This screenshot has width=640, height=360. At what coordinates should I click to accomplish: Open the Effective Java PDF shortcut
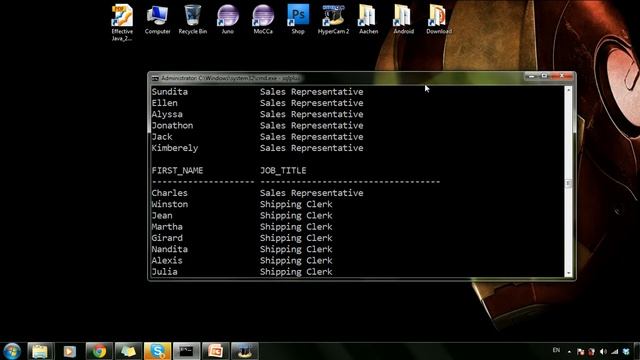tap(122, 22)
